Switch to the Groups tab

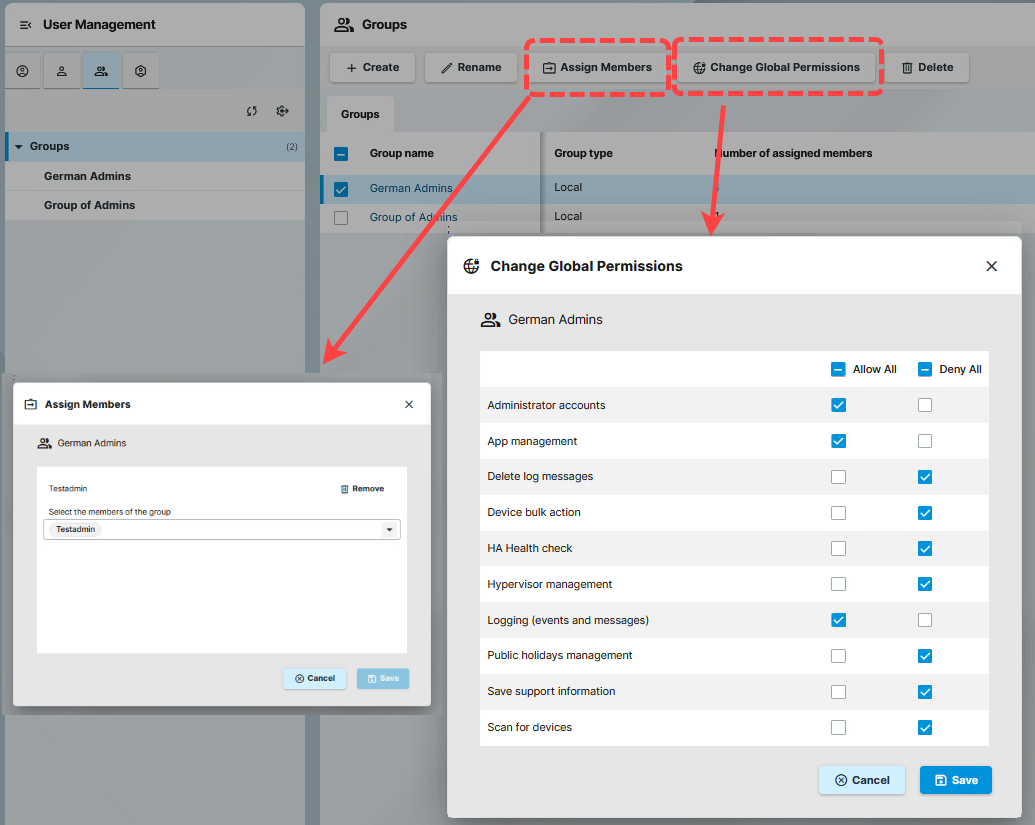[360, 114]
